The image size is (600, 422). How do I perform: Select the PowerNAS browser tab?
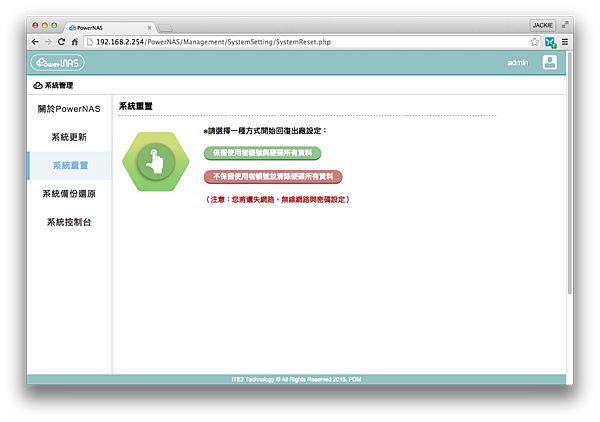click(109, 28)
